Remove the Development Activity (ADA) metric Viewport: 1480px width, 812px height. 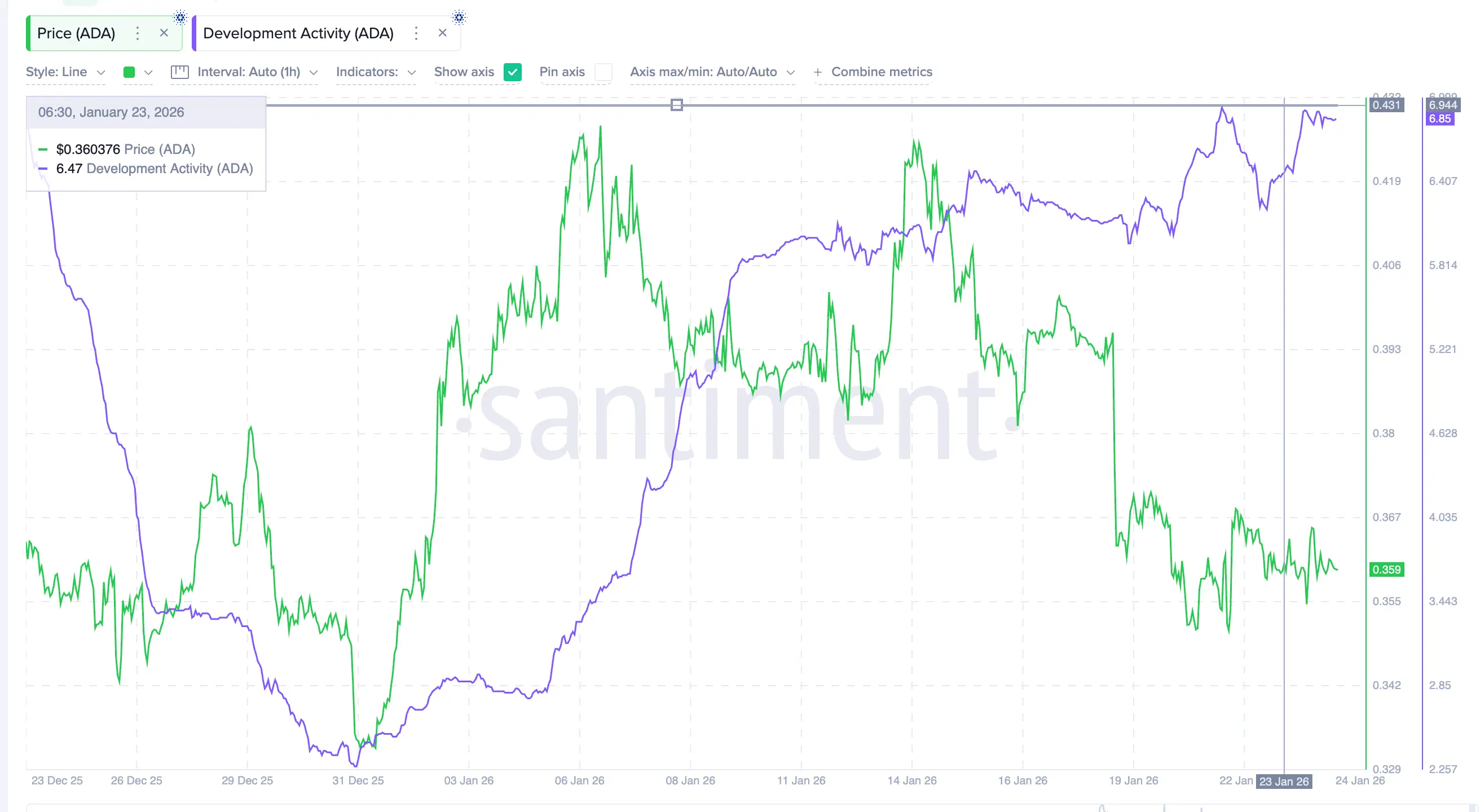(442, 33)
